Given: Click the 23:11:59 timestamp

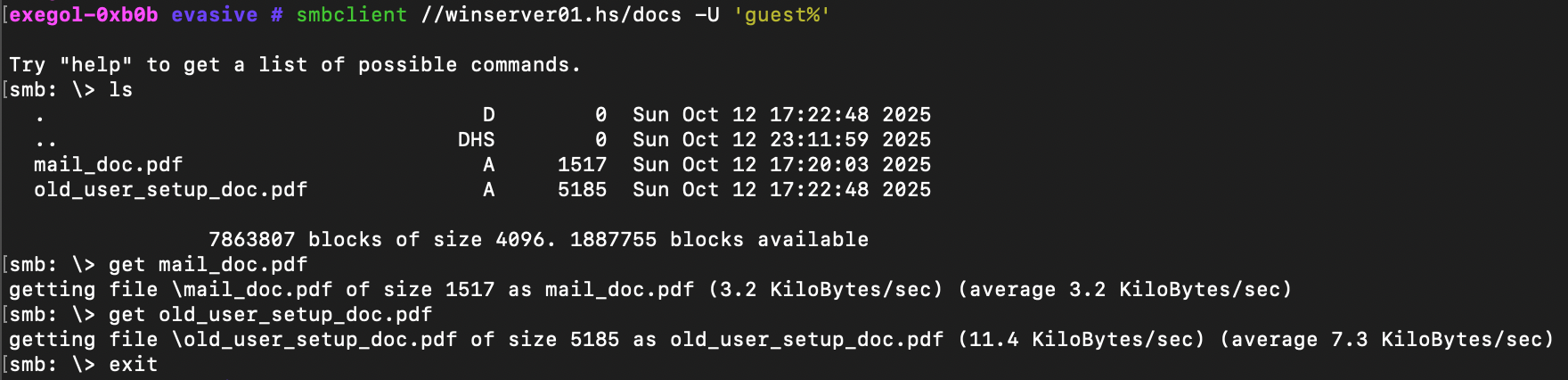Looking at the screenshot, I should (x=819, y=140).
